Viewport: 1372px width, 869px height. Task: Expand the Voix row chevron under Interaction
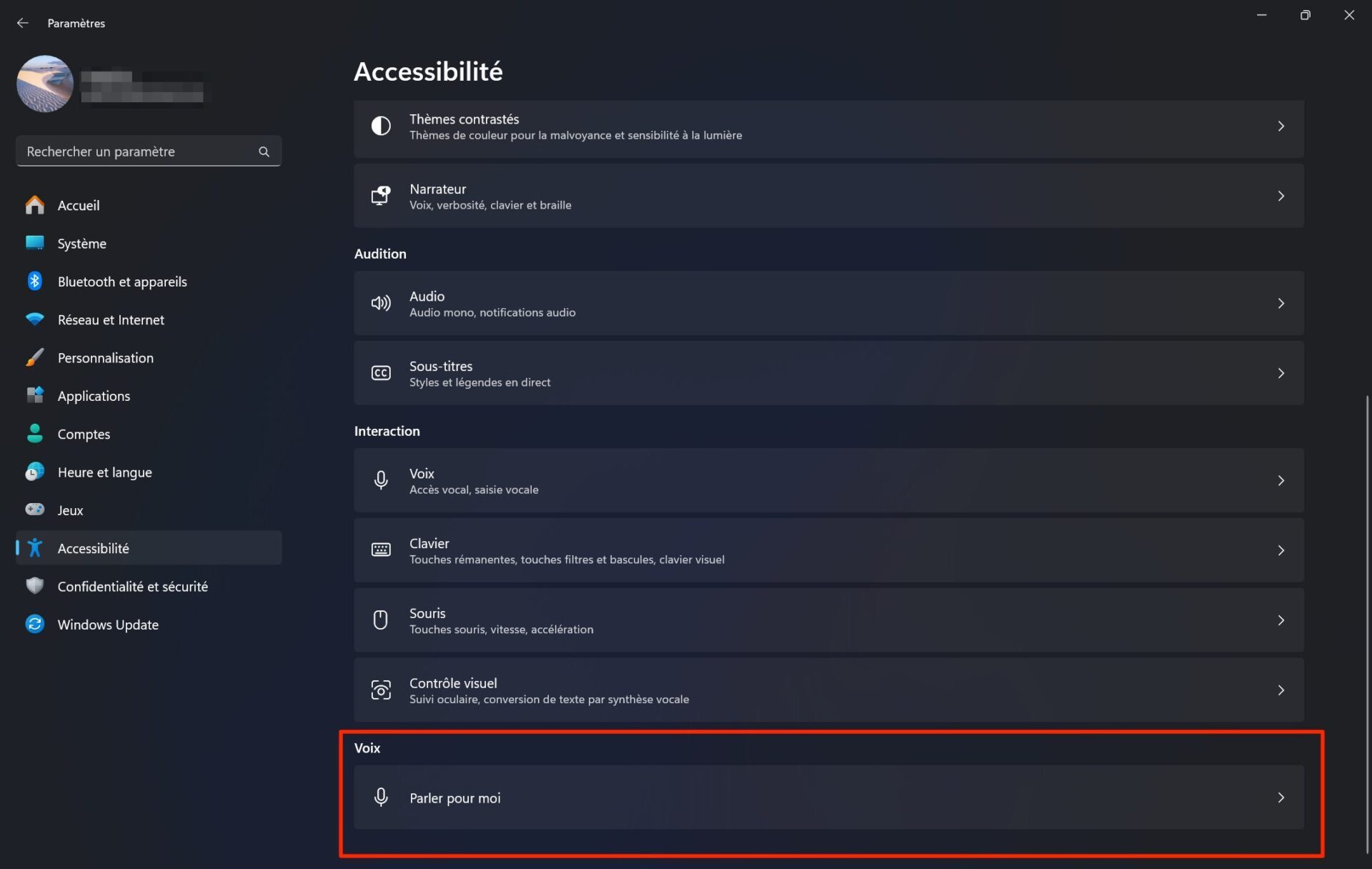1281,480
